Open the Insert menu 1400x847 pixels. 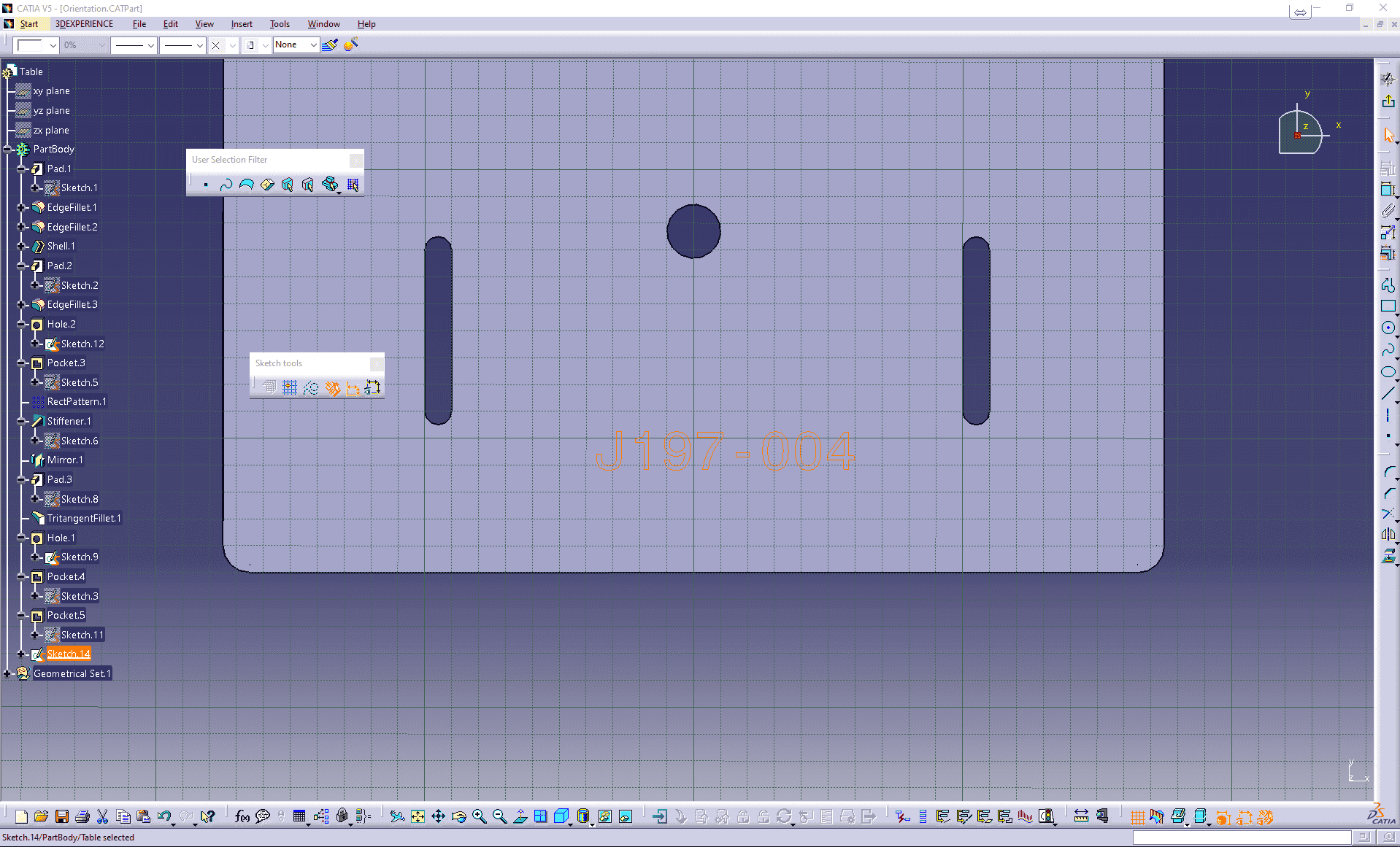coord(242,24)
